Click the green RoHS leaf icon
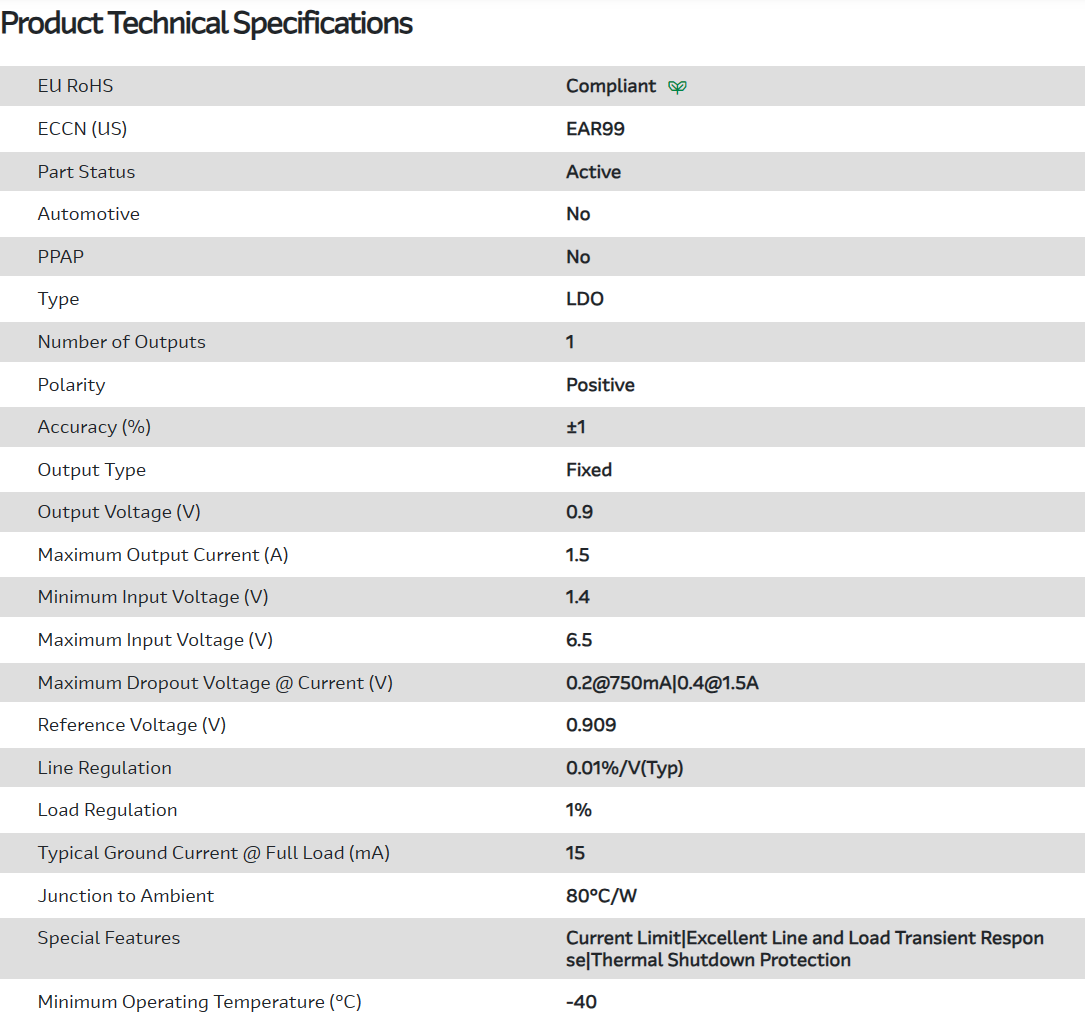 pos(677,87)
